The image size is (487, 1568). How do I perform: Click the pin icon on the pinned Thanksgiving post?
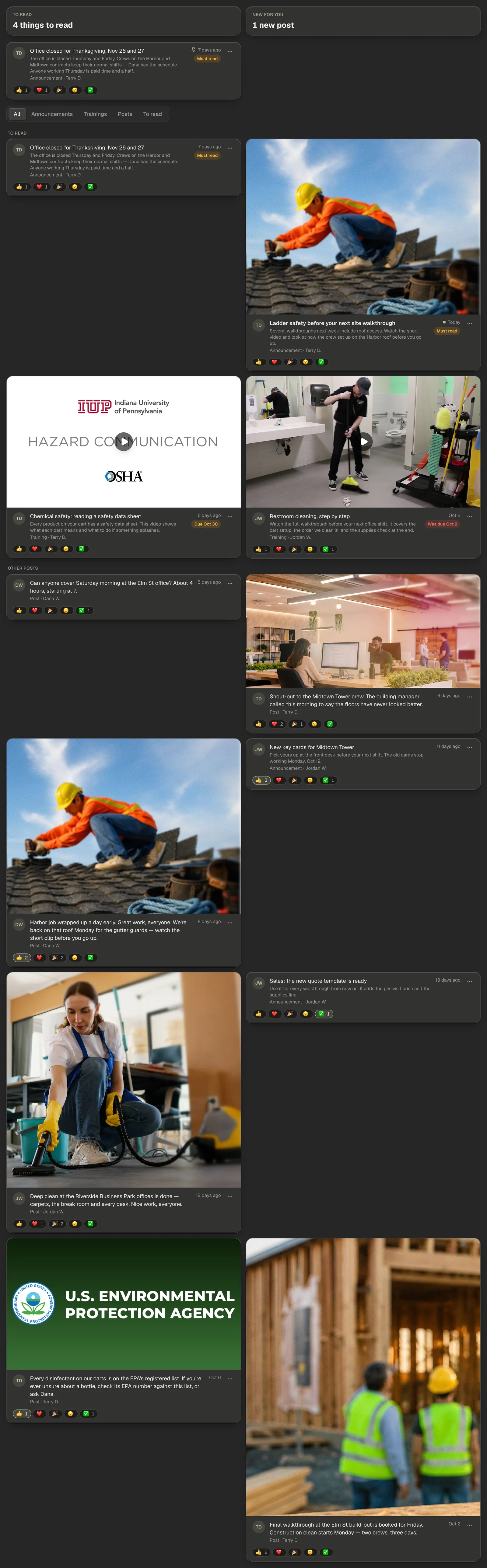click(193, 50)
